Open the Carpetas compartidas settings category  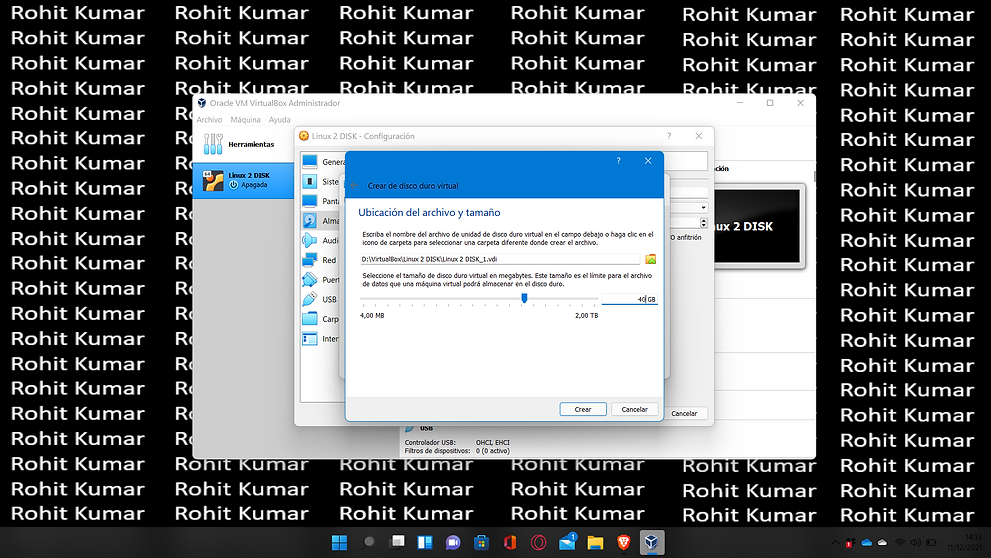coord(323,319)
